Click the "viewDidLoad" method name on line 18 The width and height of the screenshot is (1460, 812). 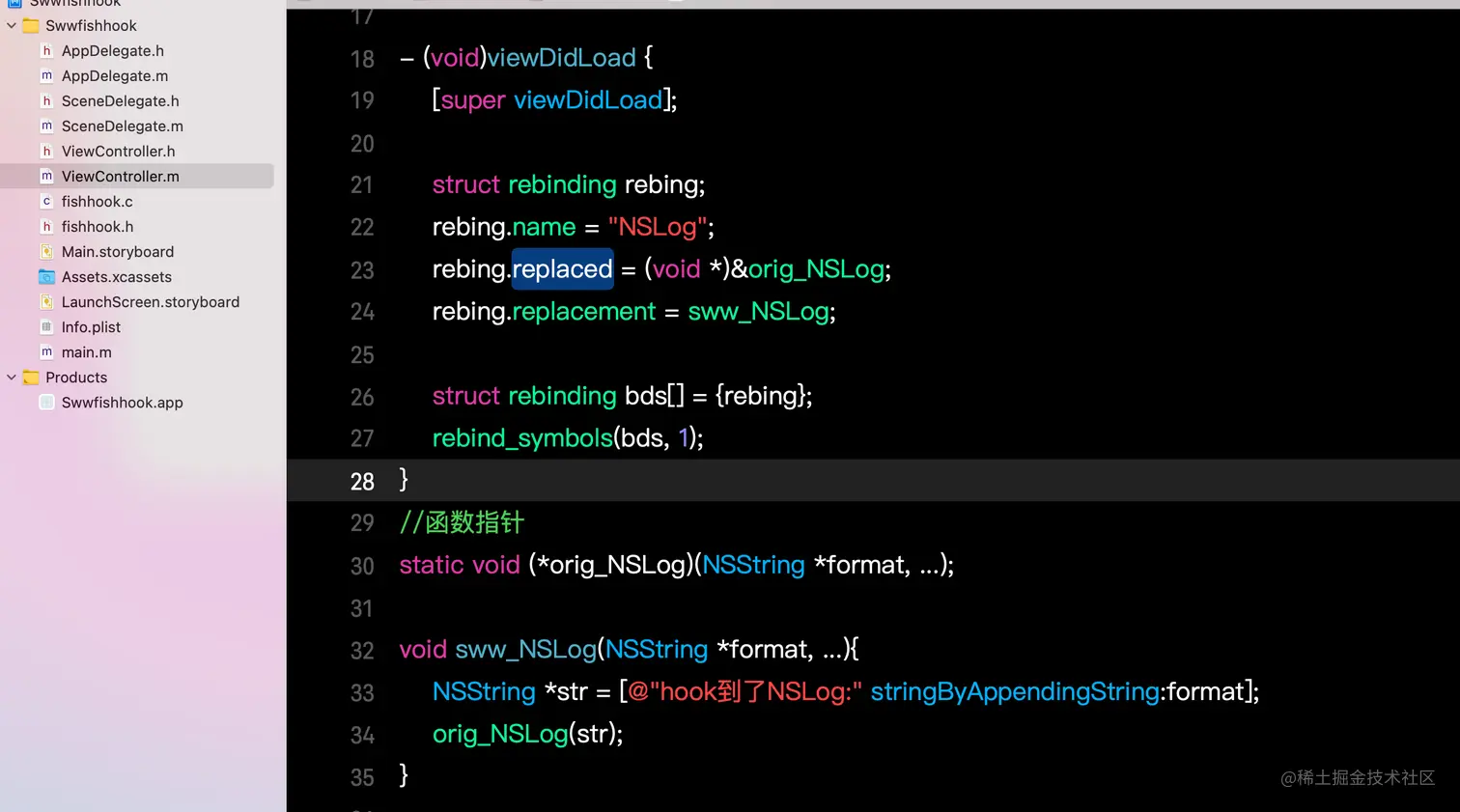pyautogui.click(x=561, y=57)
